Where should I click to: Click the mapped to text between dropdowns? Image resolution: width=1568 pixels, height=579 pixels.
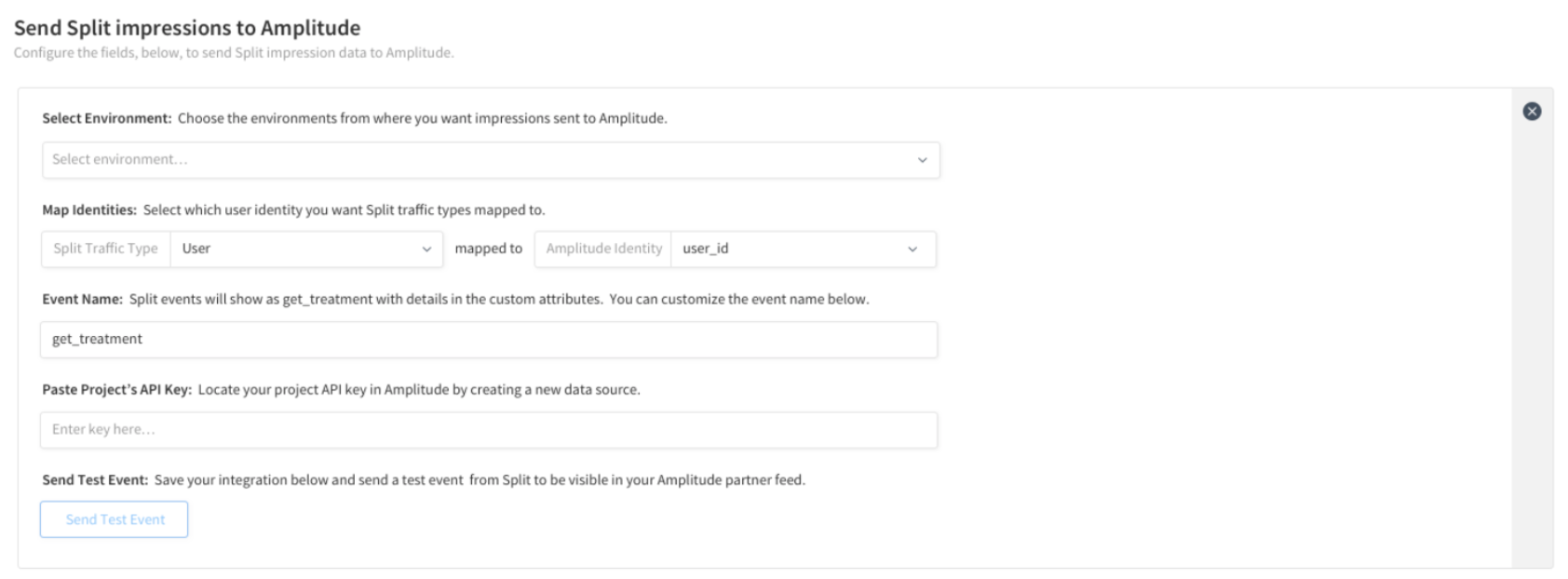pyautogui.click(x=489, y=249)
